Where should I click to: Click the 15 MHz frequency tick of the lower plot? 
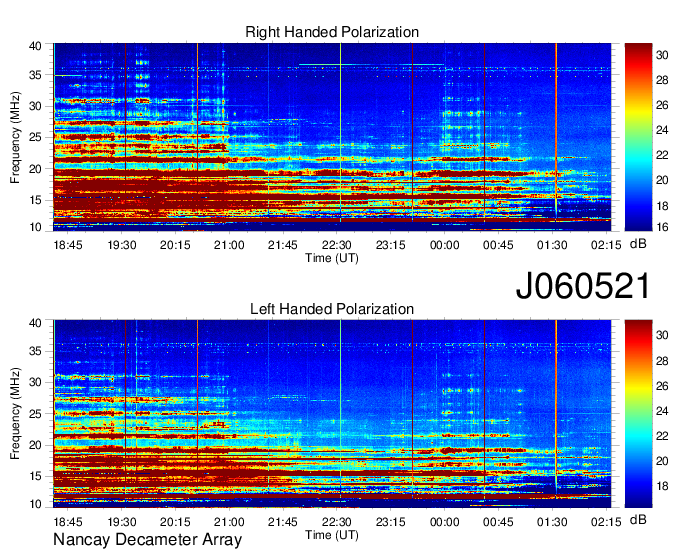(36, 476)
